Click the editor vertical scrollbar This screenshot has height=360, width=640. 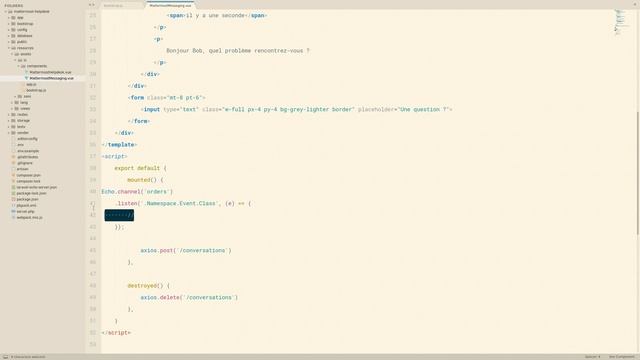[638, 173]
